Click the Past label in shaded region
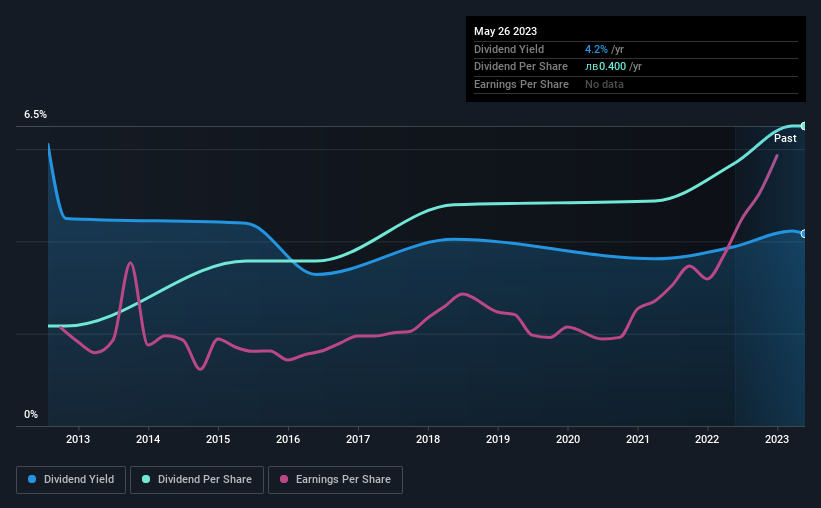The image size is (821, 508). click(785, 138)
